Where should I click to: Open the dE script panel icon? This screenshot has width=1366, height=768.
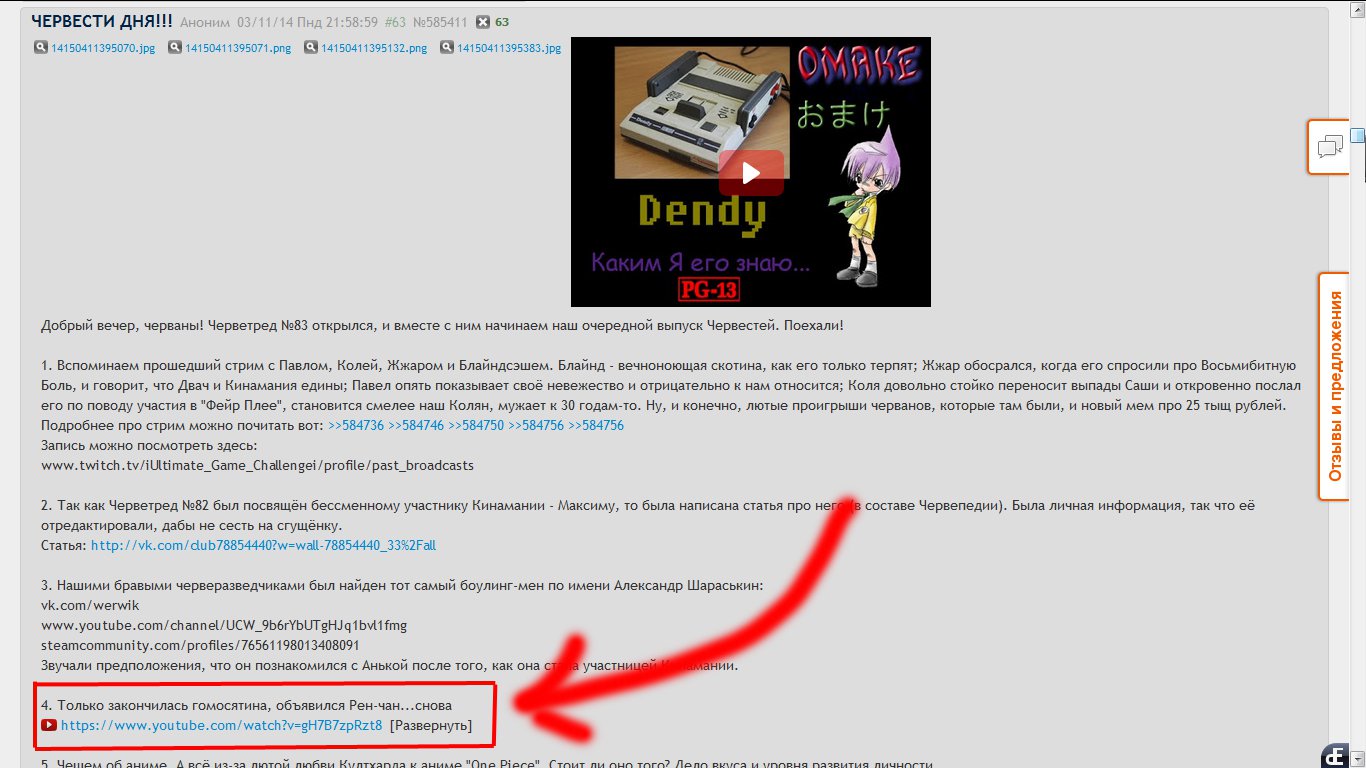pos(1334,756)
